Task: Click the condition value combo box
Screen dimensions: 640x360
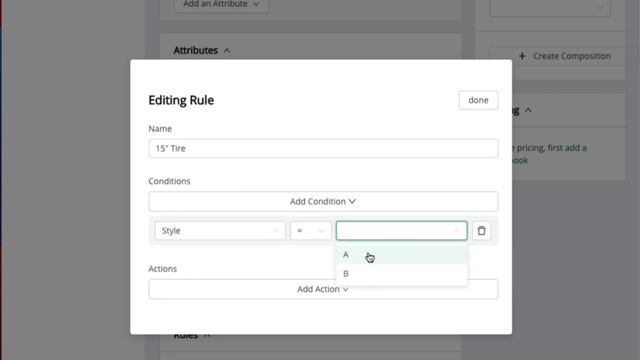Action: pyautogui.click(x=401, y=231)
